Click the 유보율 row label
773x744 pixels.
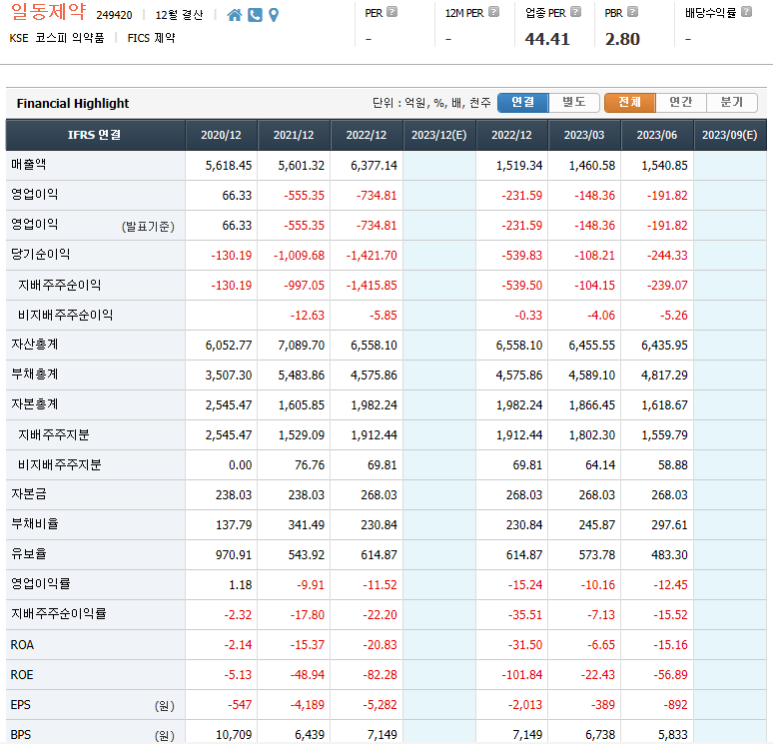[29, 554]
